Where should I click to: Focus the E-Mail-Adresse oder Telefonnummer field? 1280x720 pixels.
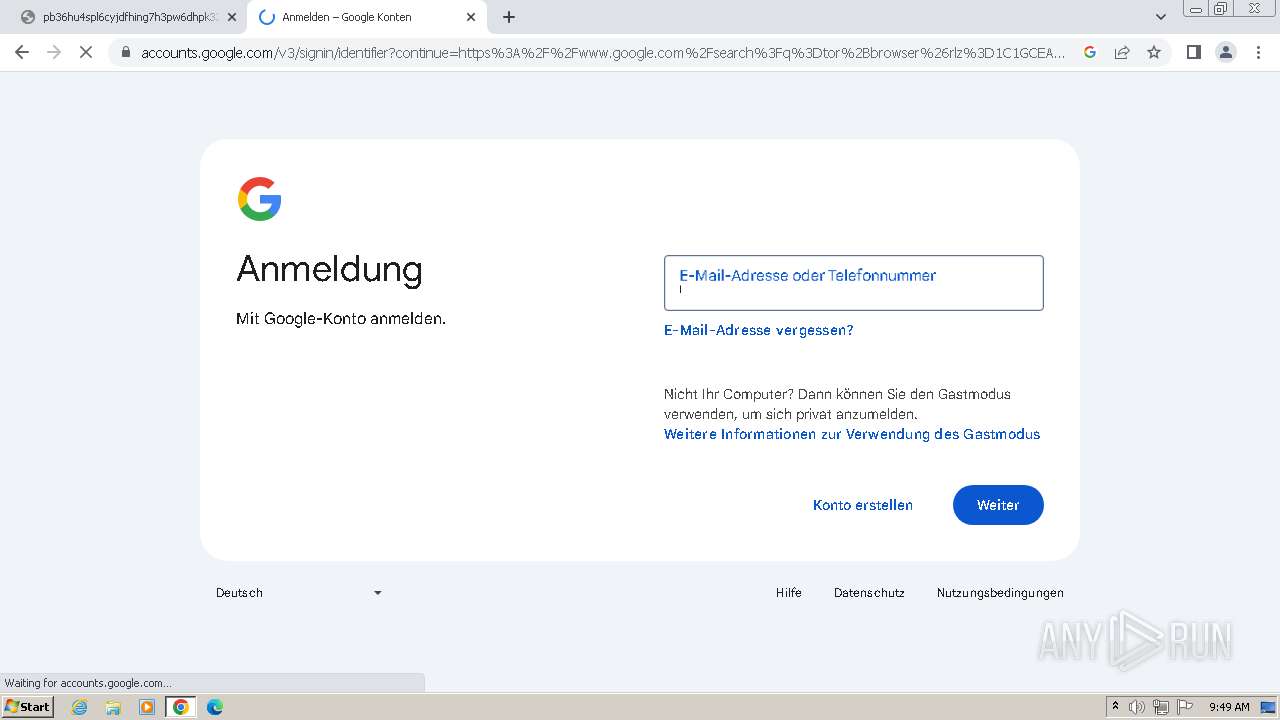click(854, 283)
